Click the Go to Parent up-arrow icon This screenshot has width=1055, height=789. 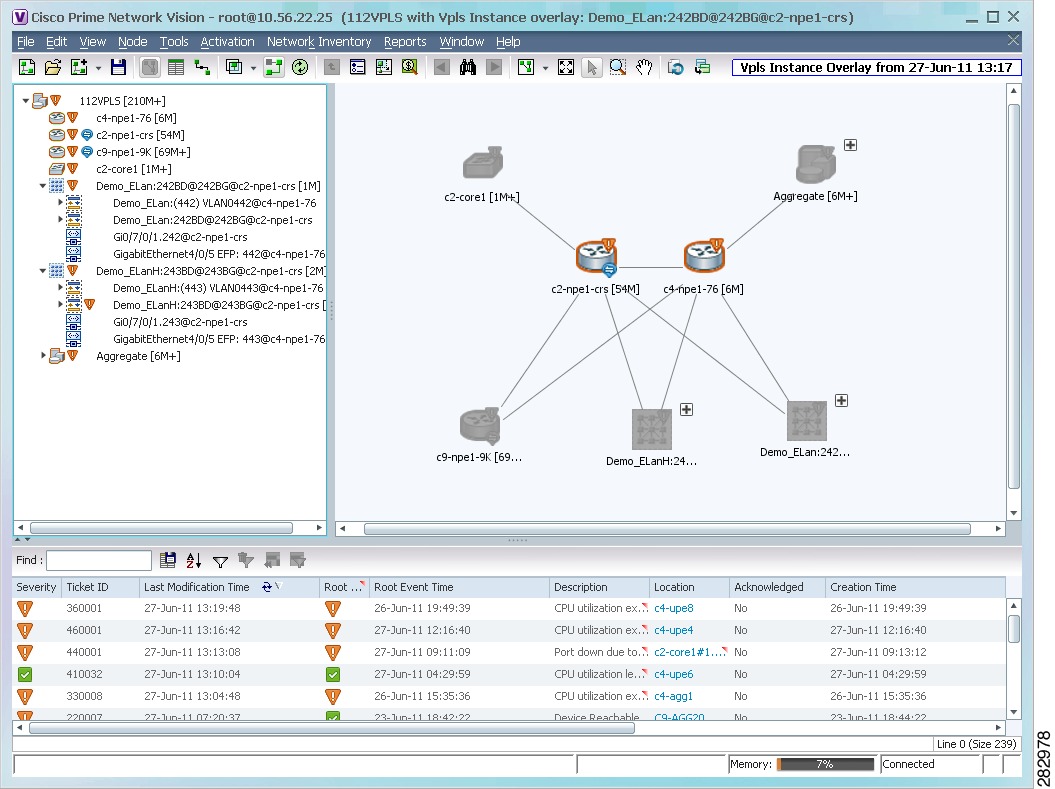(x=331, y=67)
